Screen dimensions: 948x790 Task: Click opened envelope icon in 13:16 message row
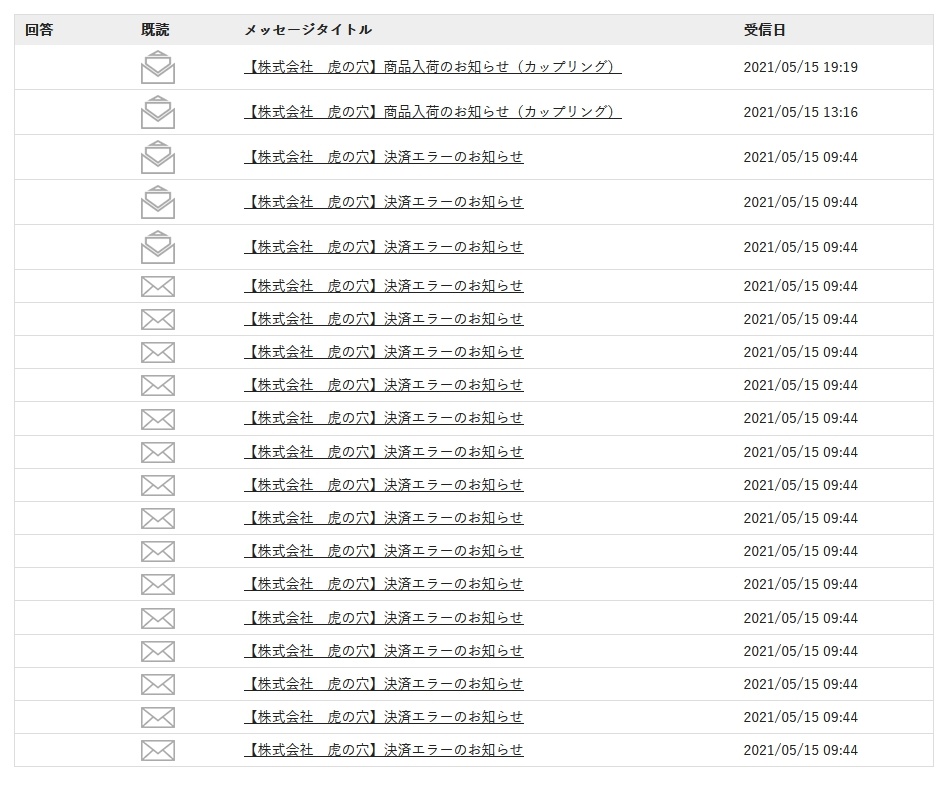point(158,112)
